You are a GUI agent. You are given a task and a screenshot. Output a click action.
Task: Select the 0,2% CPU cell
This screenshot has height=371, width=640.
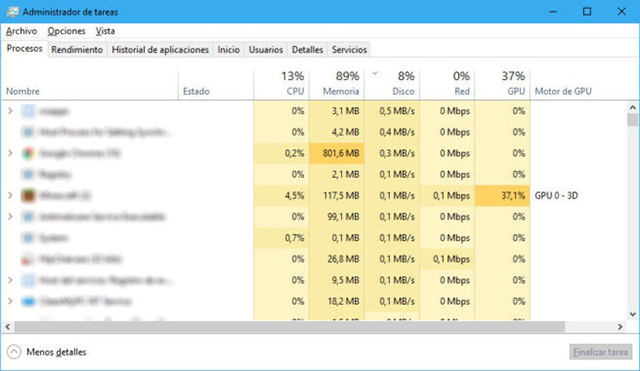tap(281, 153)
